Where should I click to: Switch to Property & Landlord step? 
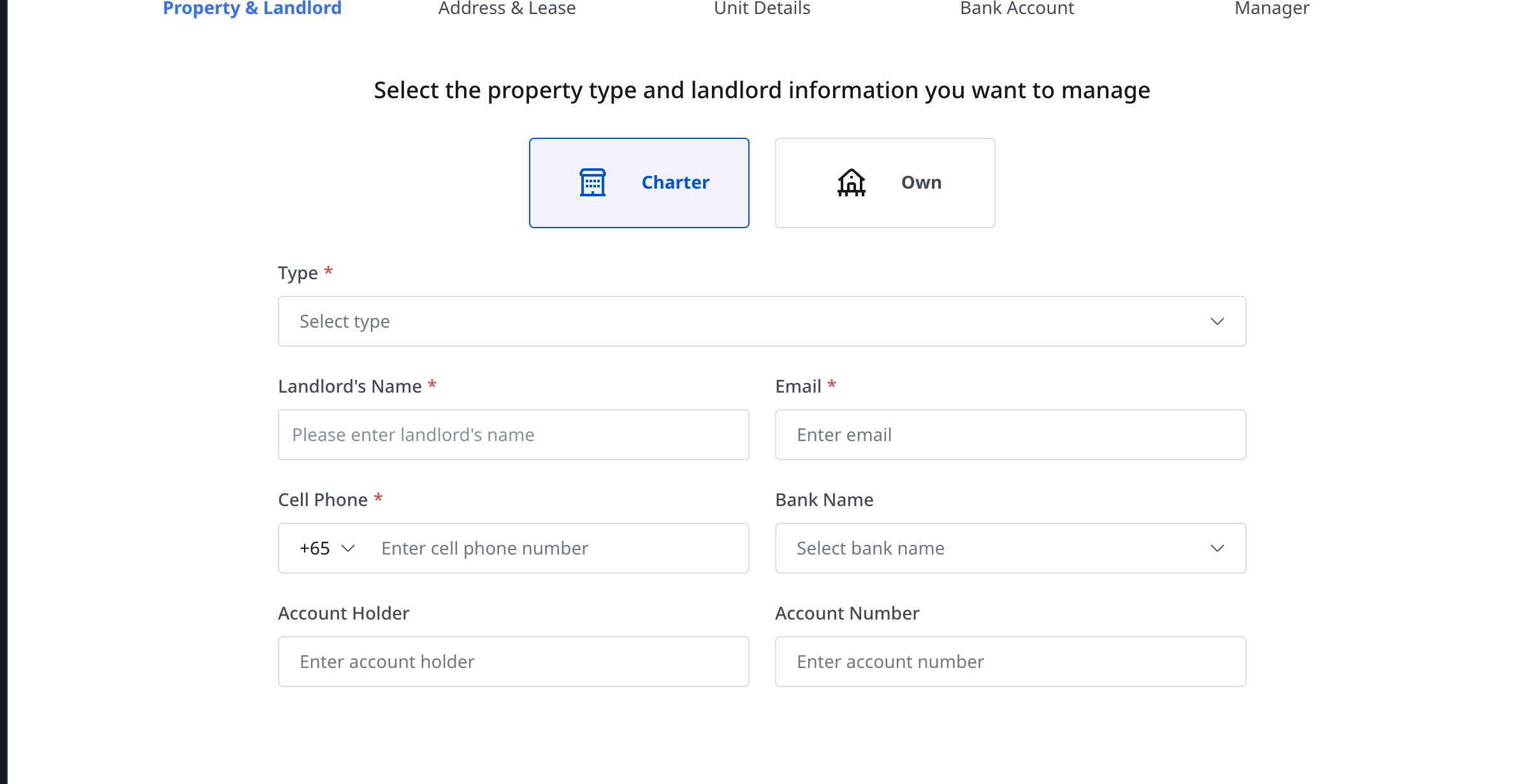click(x=252, y=8)
